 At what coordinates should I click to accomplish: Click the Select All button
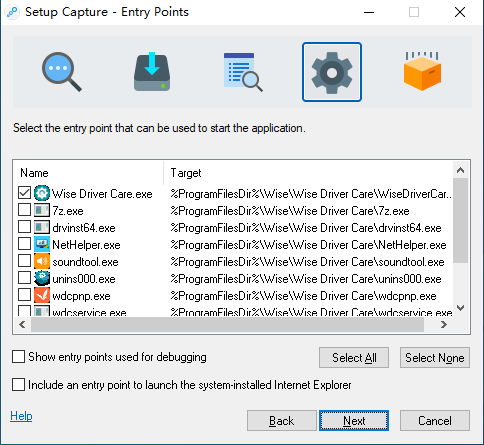(x=354, y=358)
